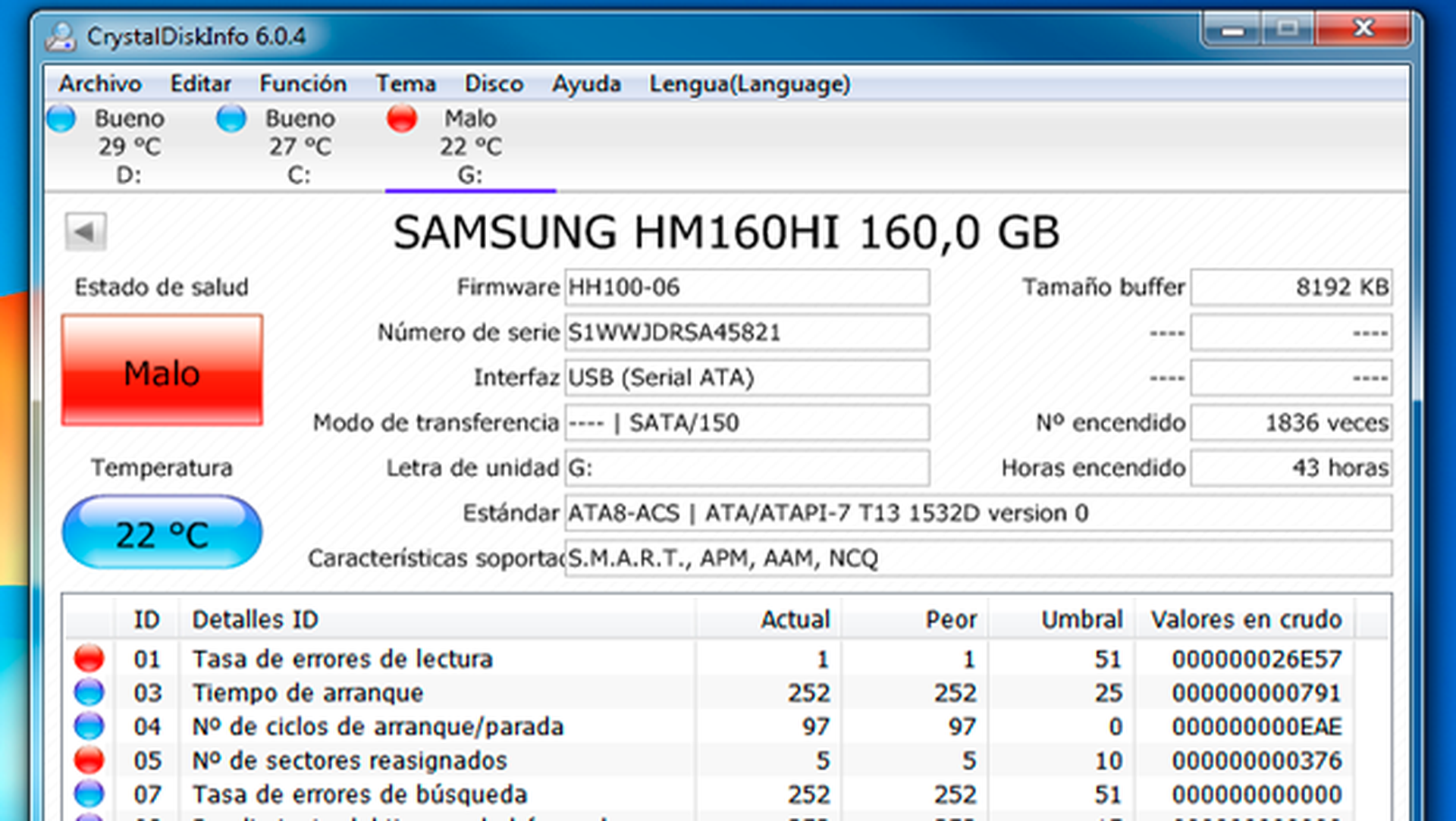Click the transfer mode field SATA/150
The height and width of the screenshot is (821, 1456).
[x=747, y=422]
